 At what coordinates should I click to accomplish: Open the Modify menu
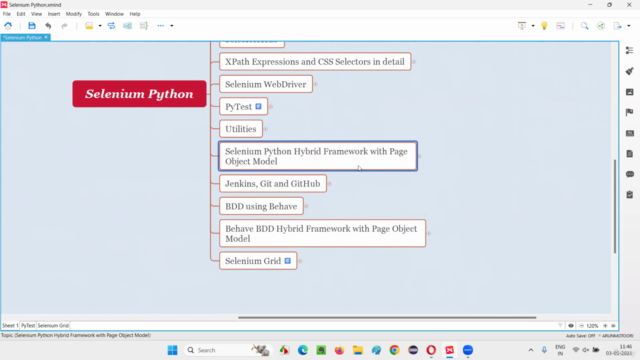(73, 14)
